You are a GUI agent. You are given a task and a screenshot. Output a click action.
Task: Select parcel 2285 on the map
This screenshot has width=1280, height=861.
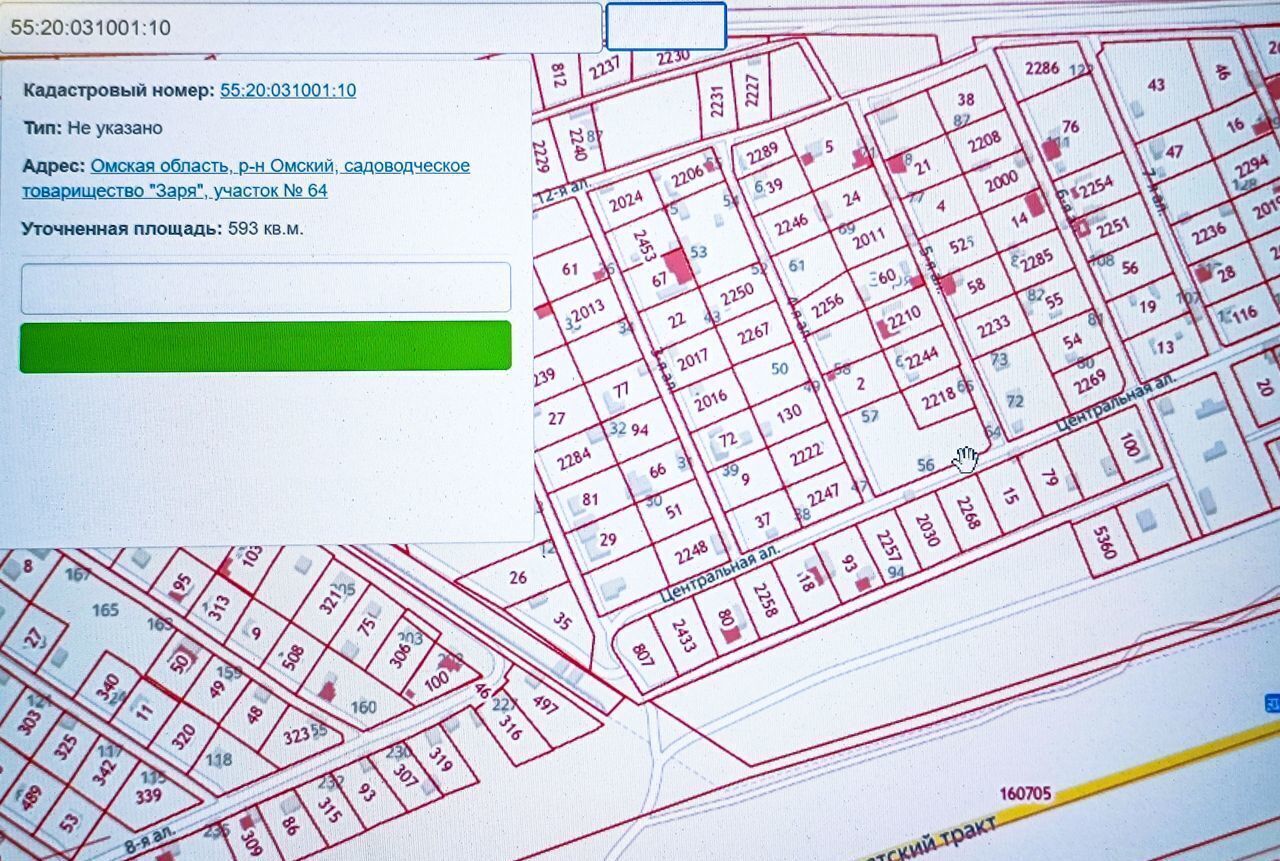[x=1037, y=260]
